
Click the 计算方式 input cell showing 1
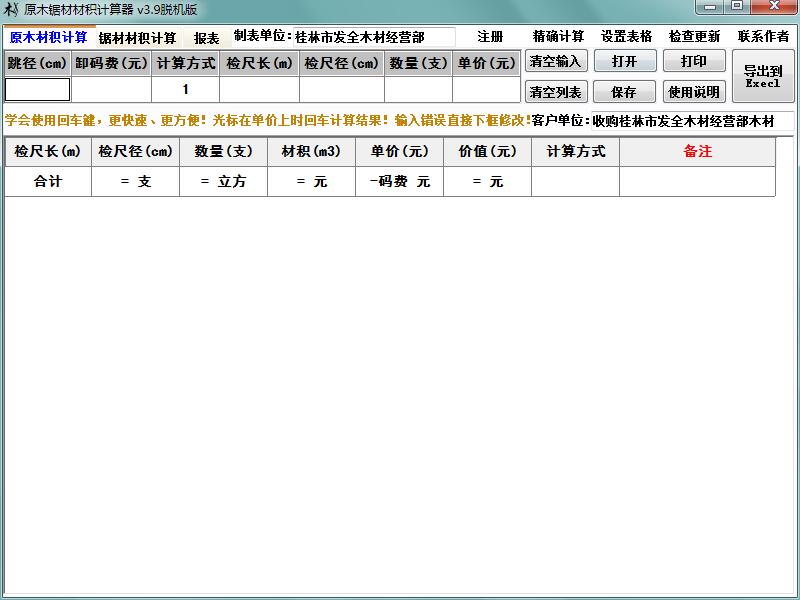pyautogui.click(x=186, y=89)
